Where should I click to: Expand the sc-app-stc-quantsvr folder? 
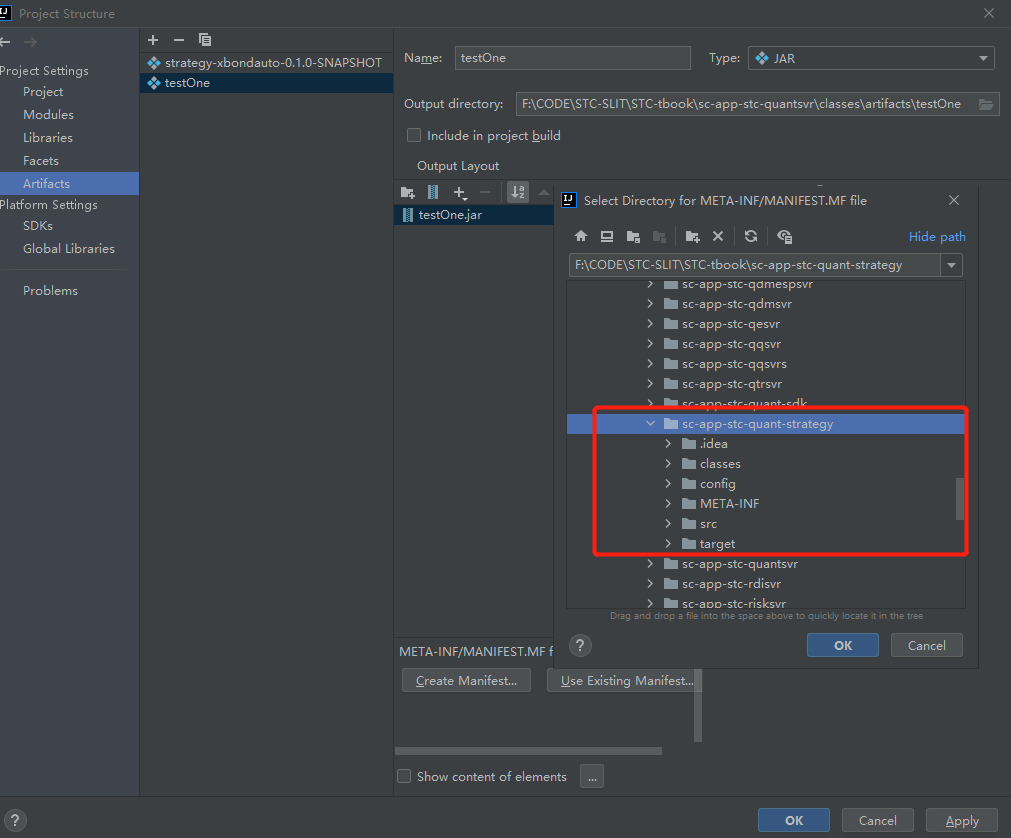coord(650,563)
